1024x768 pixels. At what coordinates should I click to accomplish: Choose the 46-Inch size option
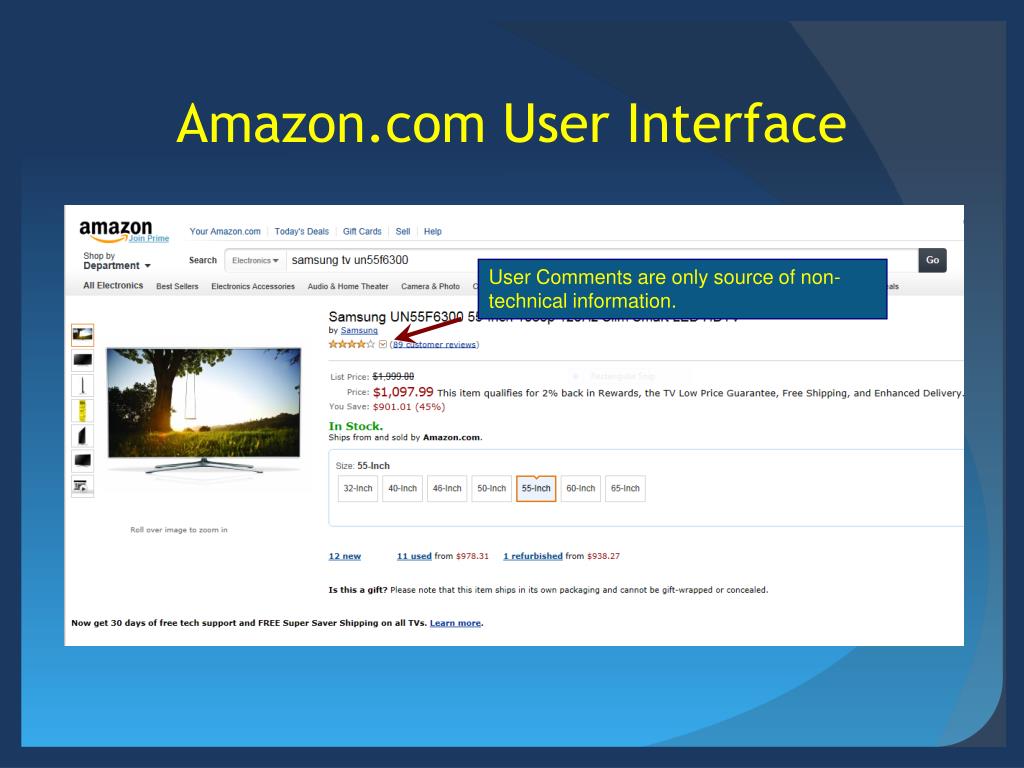coord(447,488)
